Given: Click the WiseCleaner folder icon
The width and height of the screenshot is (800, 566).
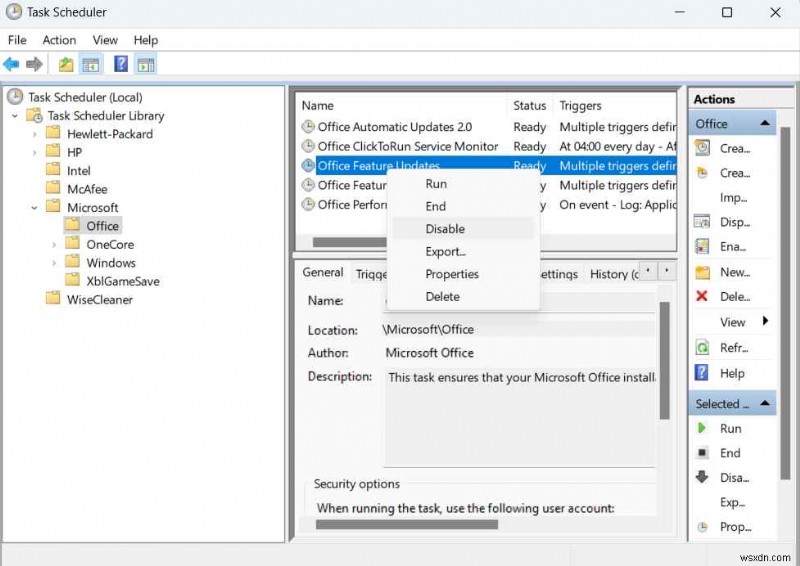Looking at the screenshot, I should point(53,299).
